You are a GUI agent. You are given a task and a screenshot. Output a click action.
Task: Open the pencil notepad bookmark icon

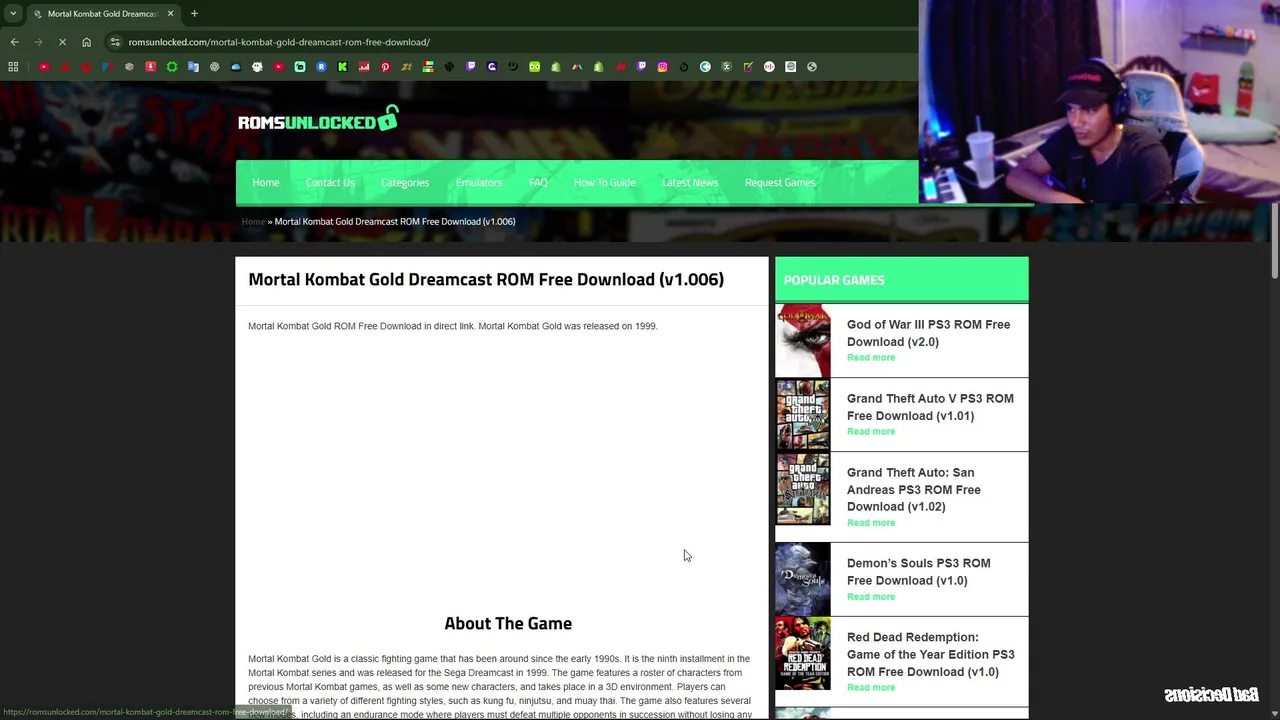tap(748, 67)
